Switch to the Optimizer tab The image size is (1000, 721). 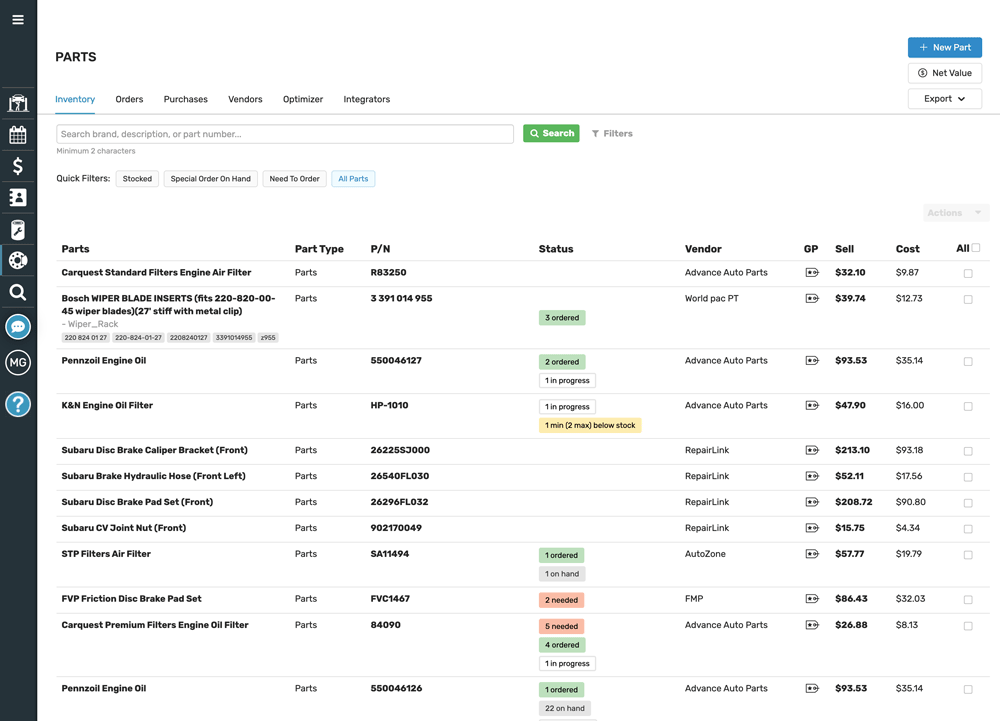[303, 99]
